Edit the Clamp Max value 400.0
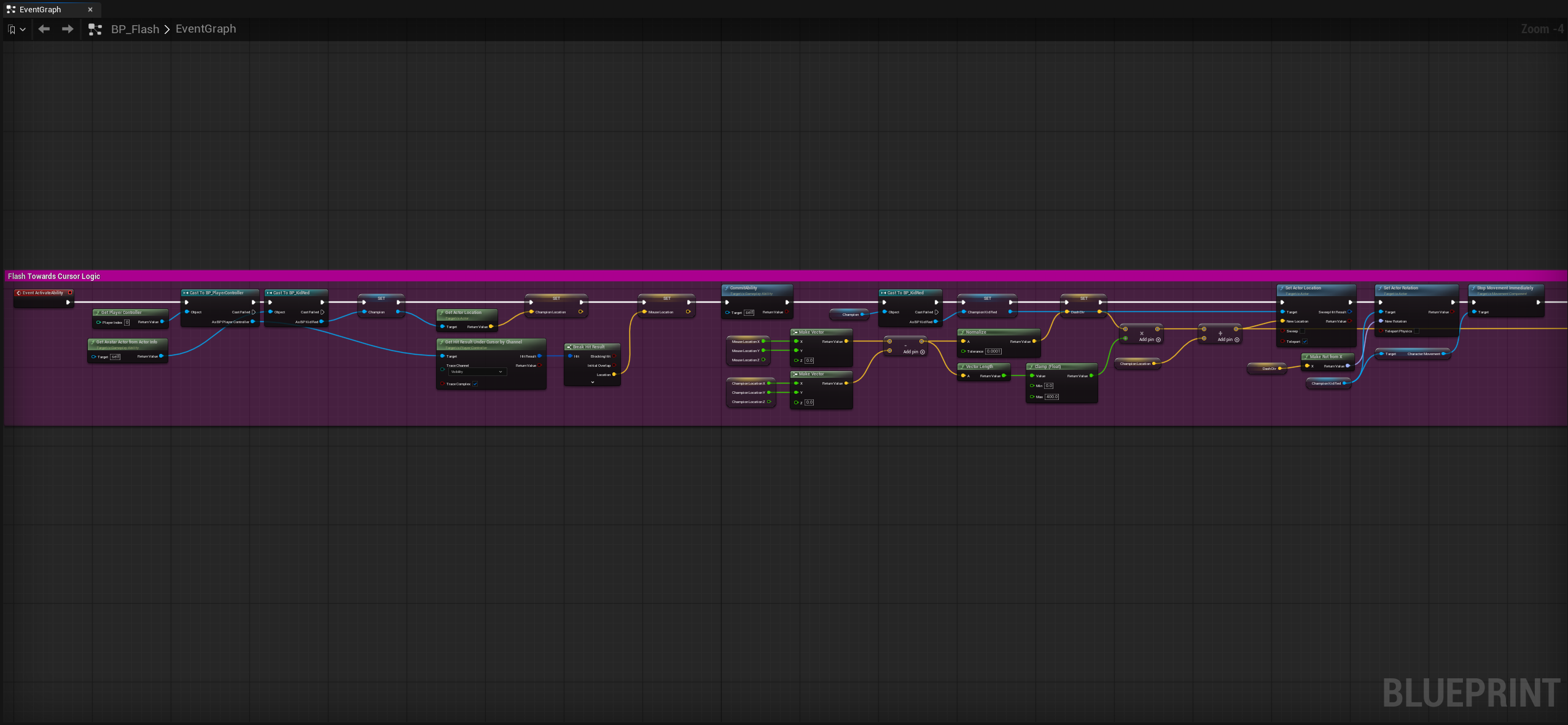This screenshot has width=1568, height=725. [1051, 397]
